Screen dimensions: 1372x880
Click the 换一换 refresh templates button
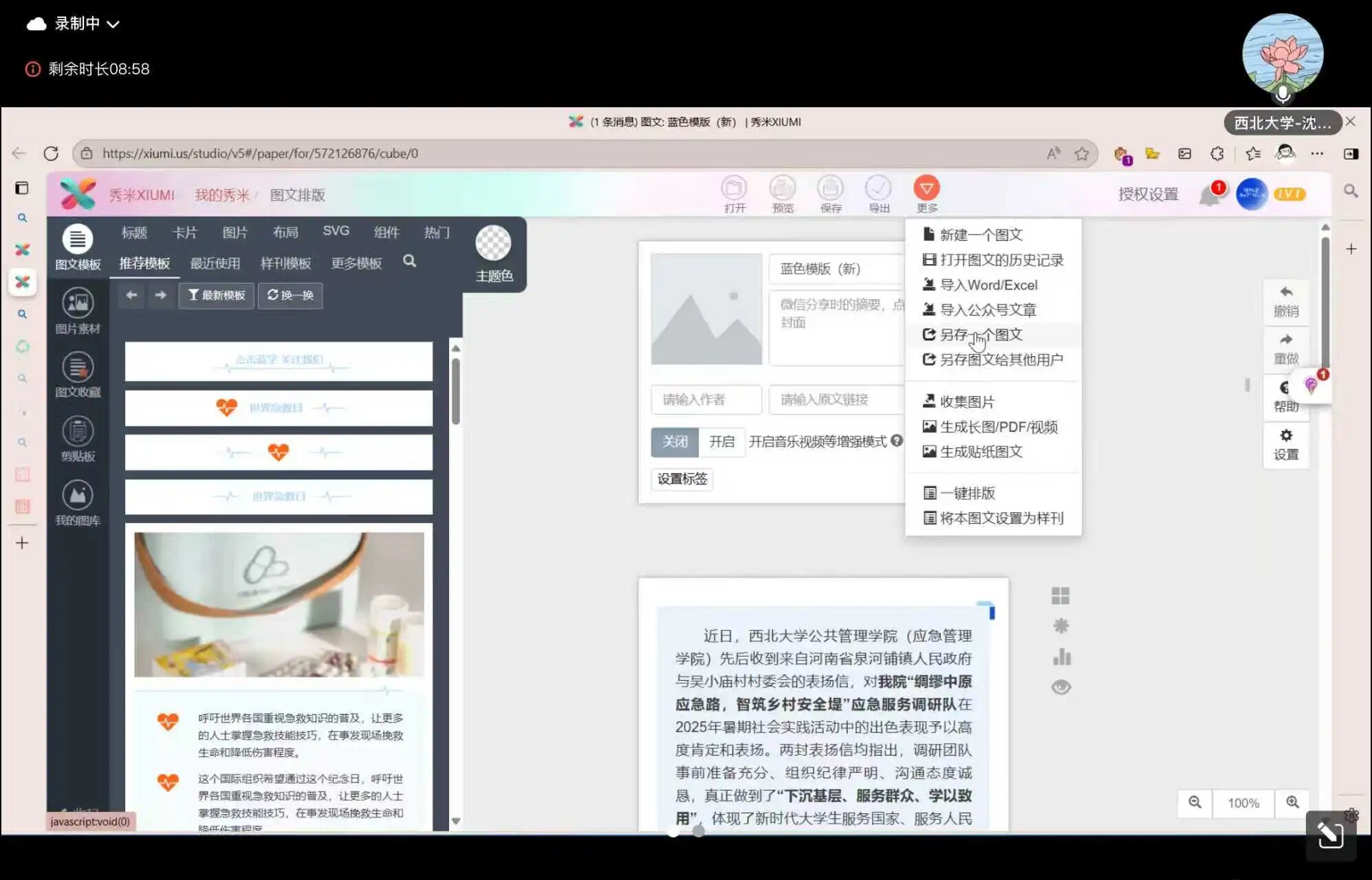[290, 295]
